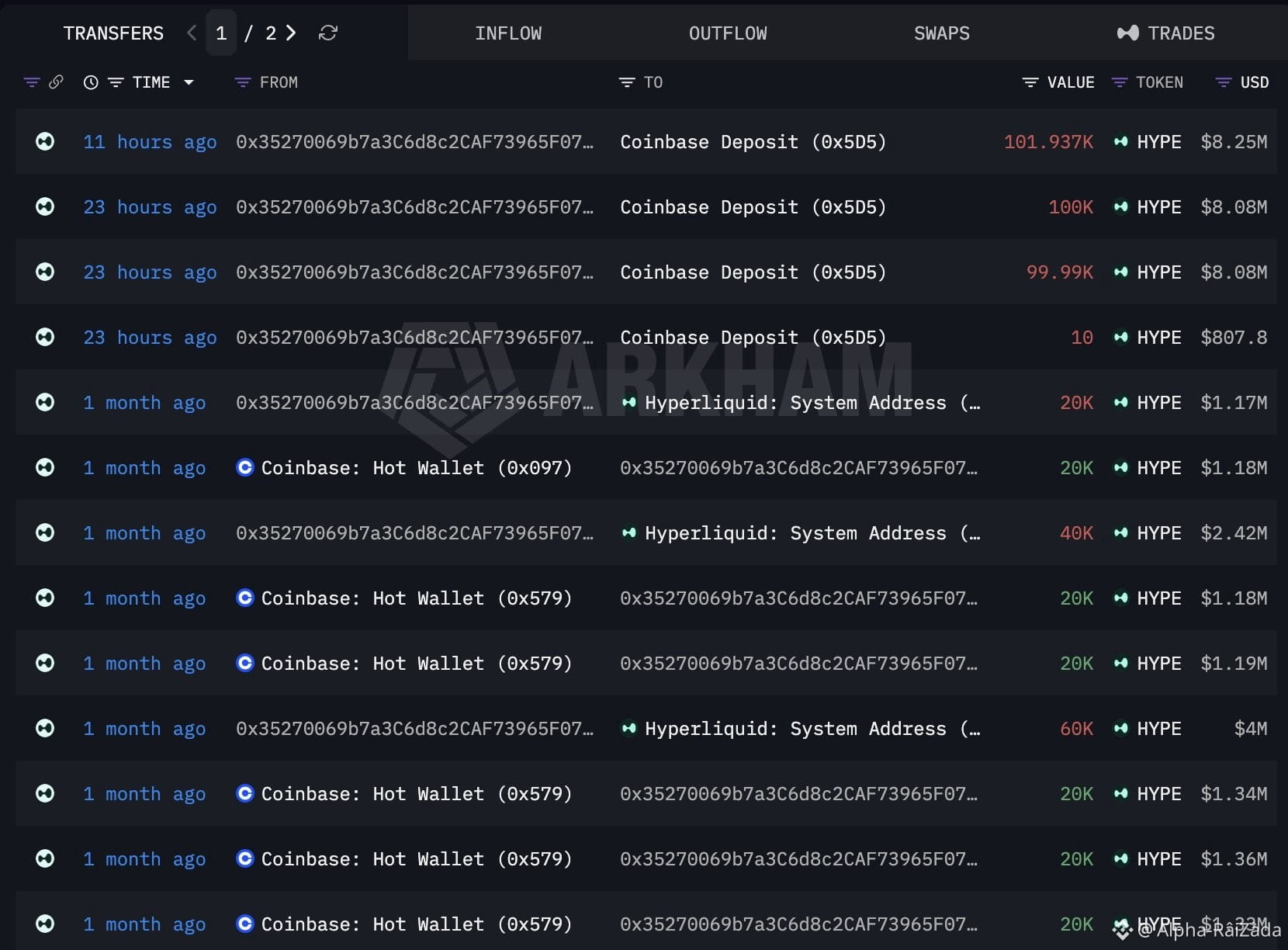The width and height of the screenshot is (1288, 950).
Task: Open the 23 hours ago link for 100K
Action: pos(150,207)
